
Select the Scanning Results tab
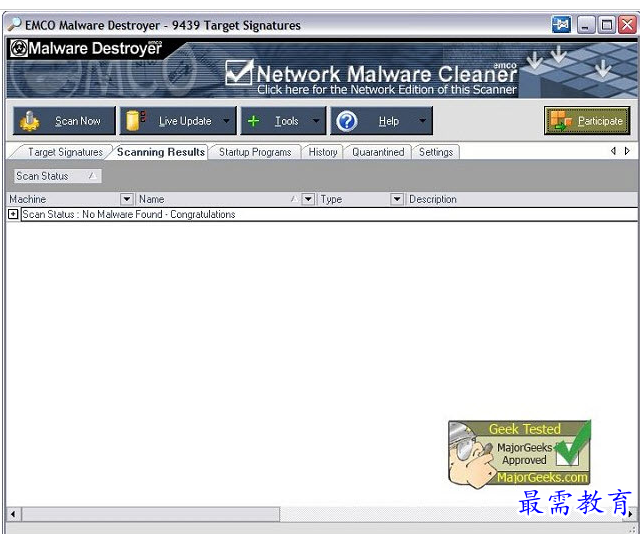161,152
